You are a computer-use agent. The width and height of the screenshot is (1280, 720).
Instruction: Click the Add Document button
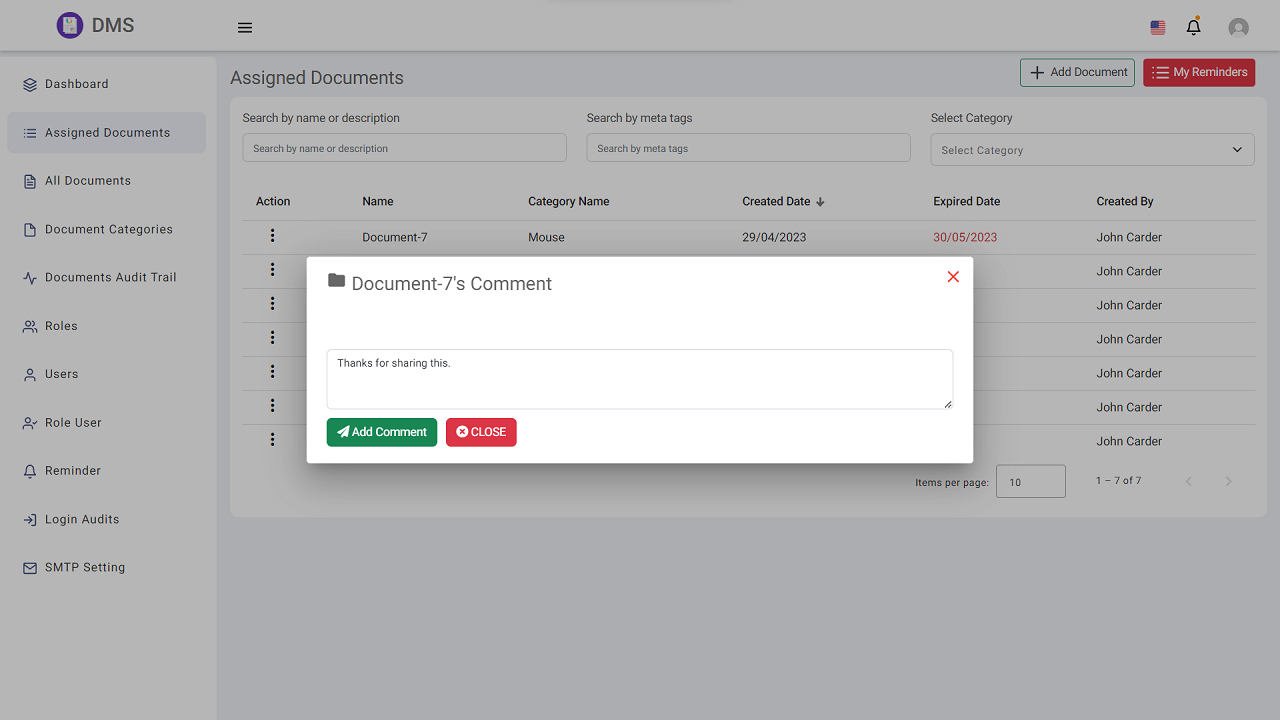pos(1077,72)
